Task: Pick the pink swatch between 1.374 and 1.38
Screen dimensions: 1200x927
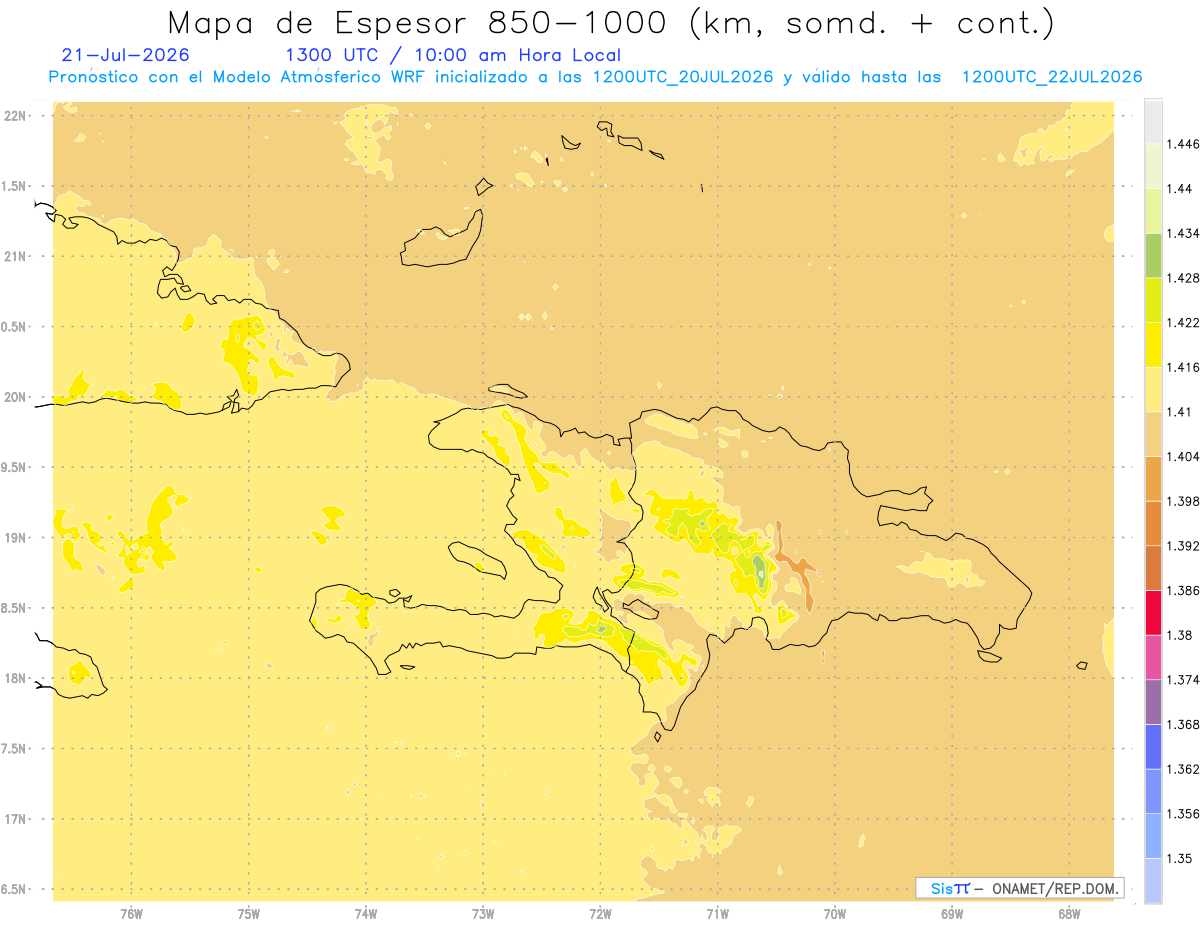Action: coord(1153,657)
